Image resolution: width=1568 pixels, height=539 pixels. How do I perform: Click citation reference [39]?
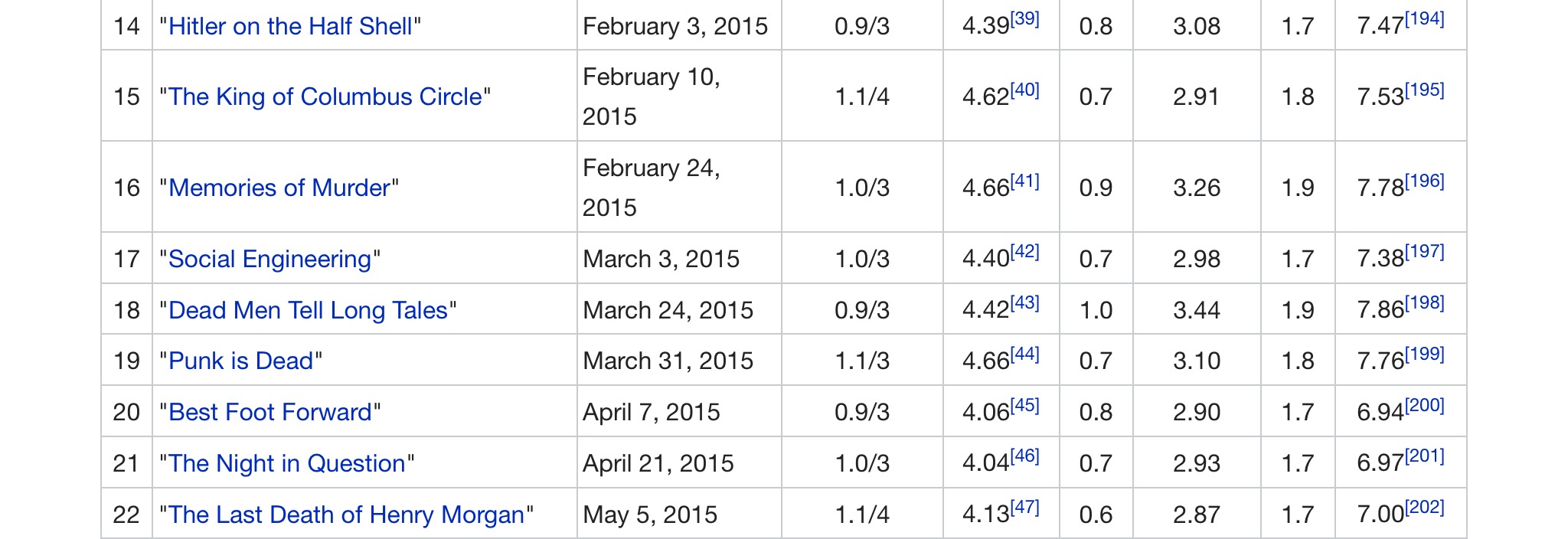coord(1025,19)
